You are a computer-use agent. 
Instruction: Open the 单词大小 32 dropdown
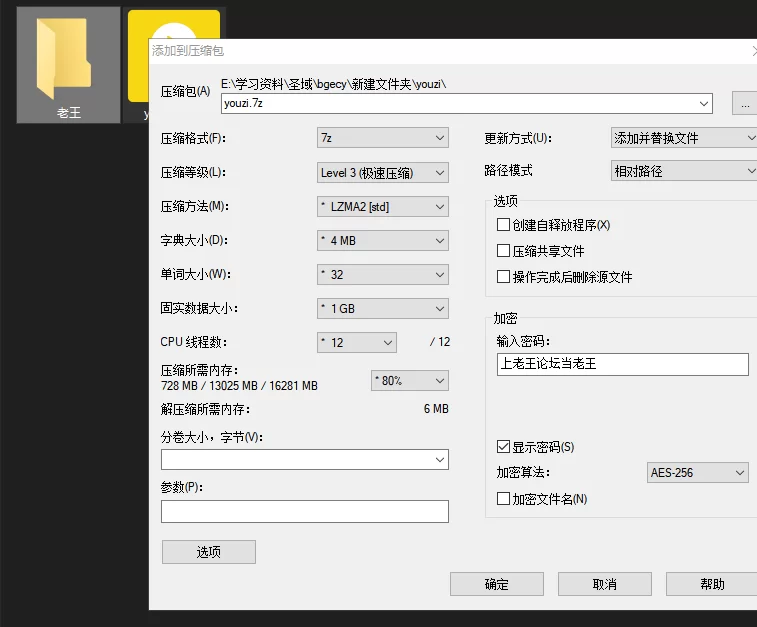click(383, 275)
